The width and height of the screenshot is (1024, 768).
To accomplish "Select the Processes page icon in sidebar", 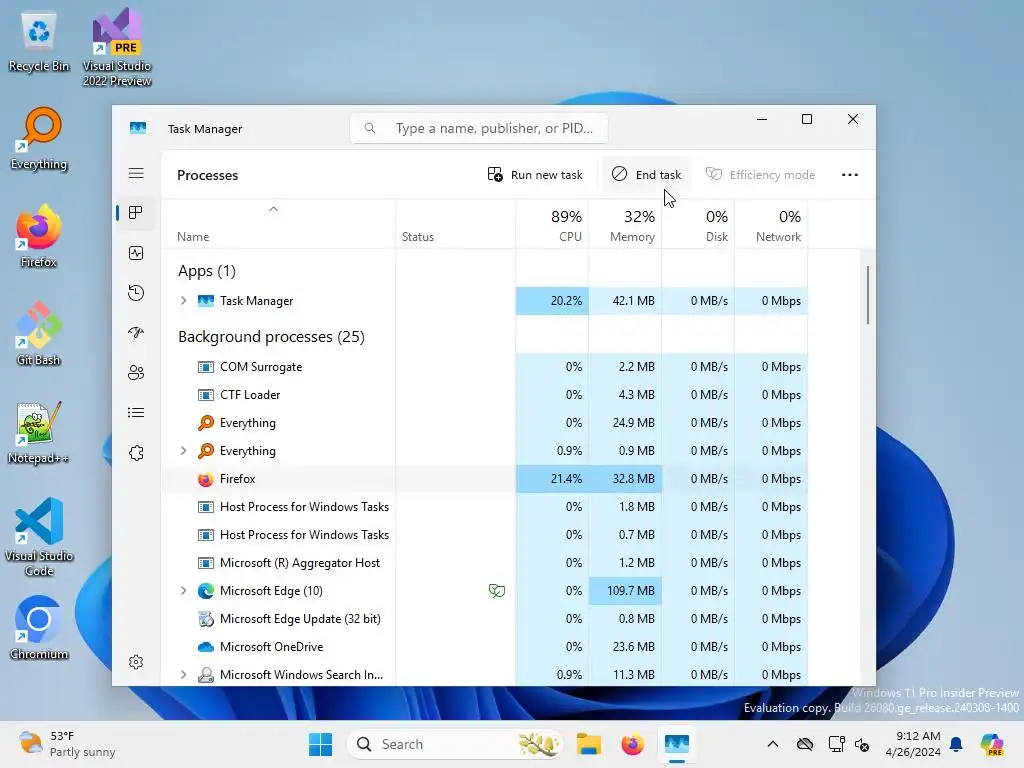I will [x=136, y=213].
